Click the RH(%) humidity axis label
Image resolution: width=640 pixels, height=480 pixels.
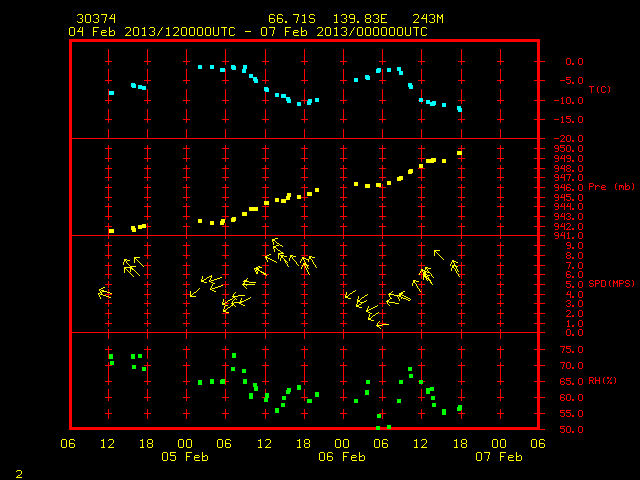[x=602, y=381]
